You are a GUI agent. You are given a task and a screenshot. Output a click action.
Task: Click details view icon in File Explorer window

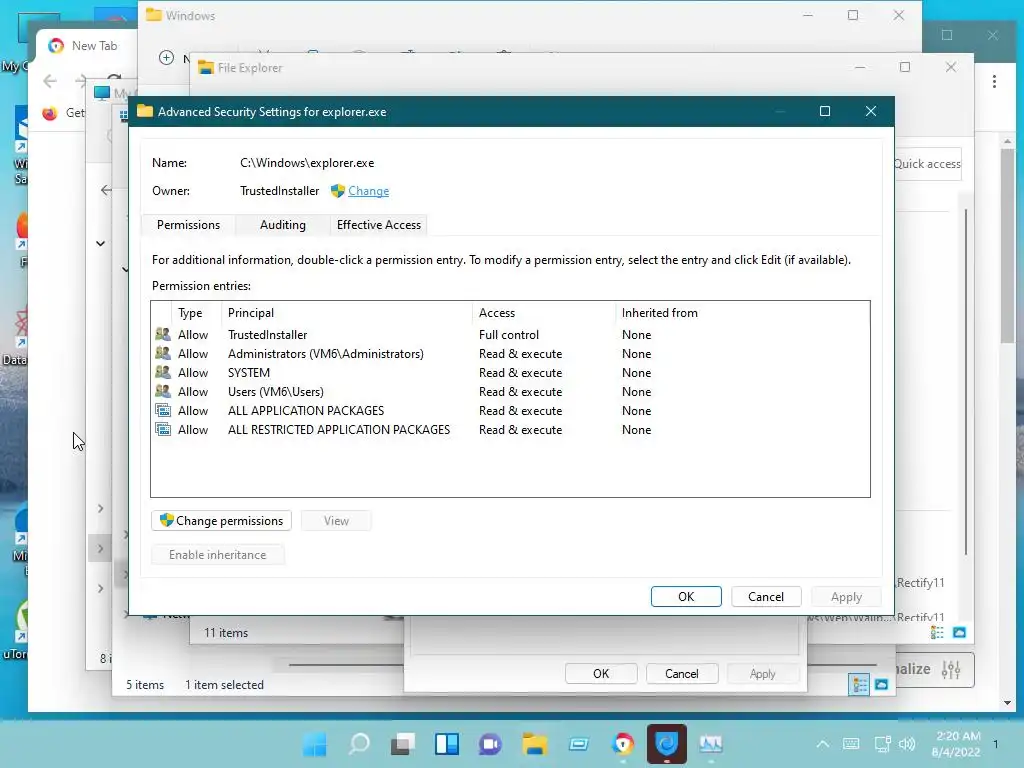click(x=937, y=632)
